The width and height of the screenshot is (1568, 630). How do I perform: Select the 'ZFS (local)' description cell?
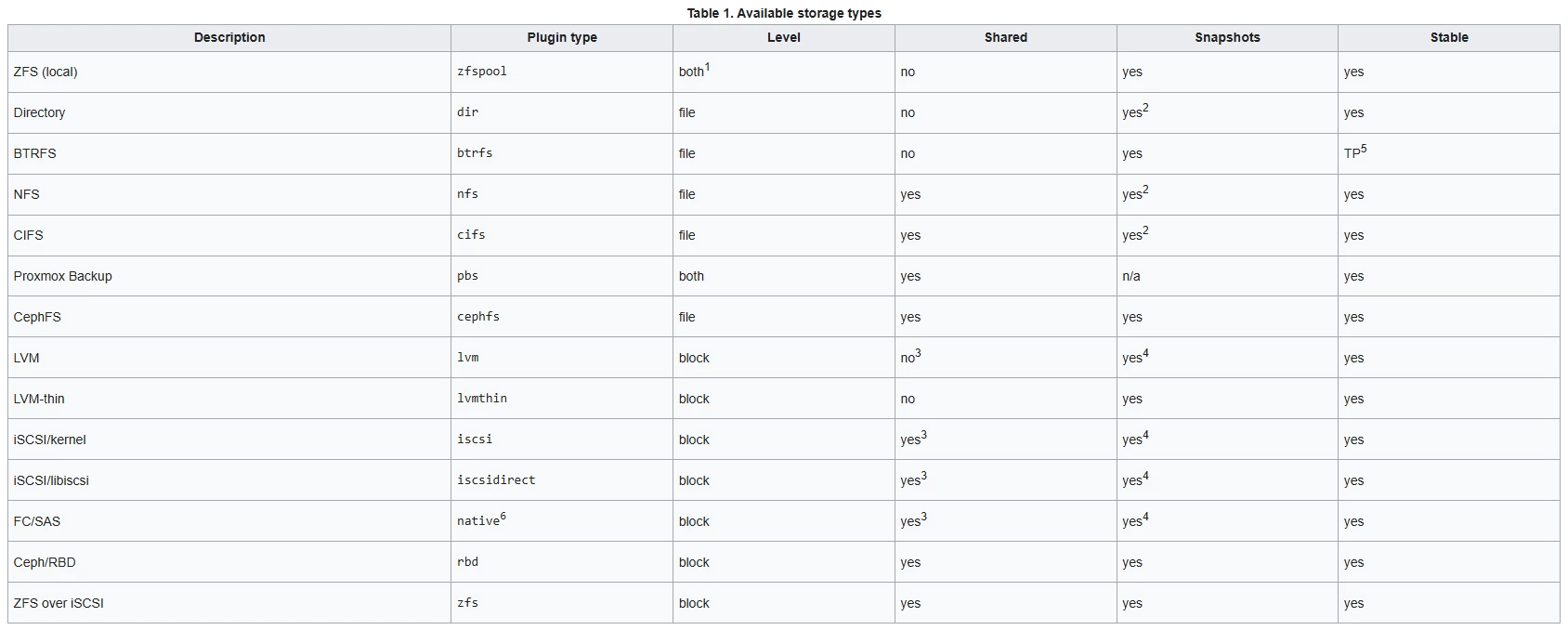[x=229, y=72]
